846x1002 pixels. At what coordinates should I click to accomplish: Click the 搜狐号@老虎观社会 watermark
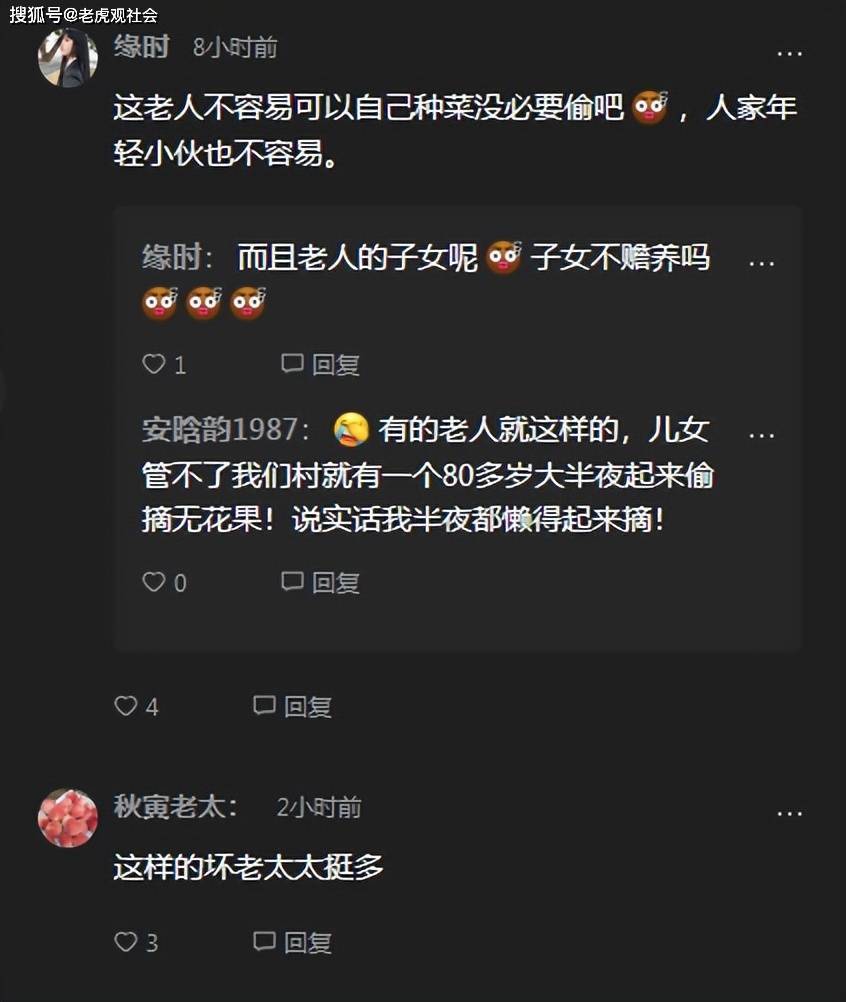coord(83,14)
